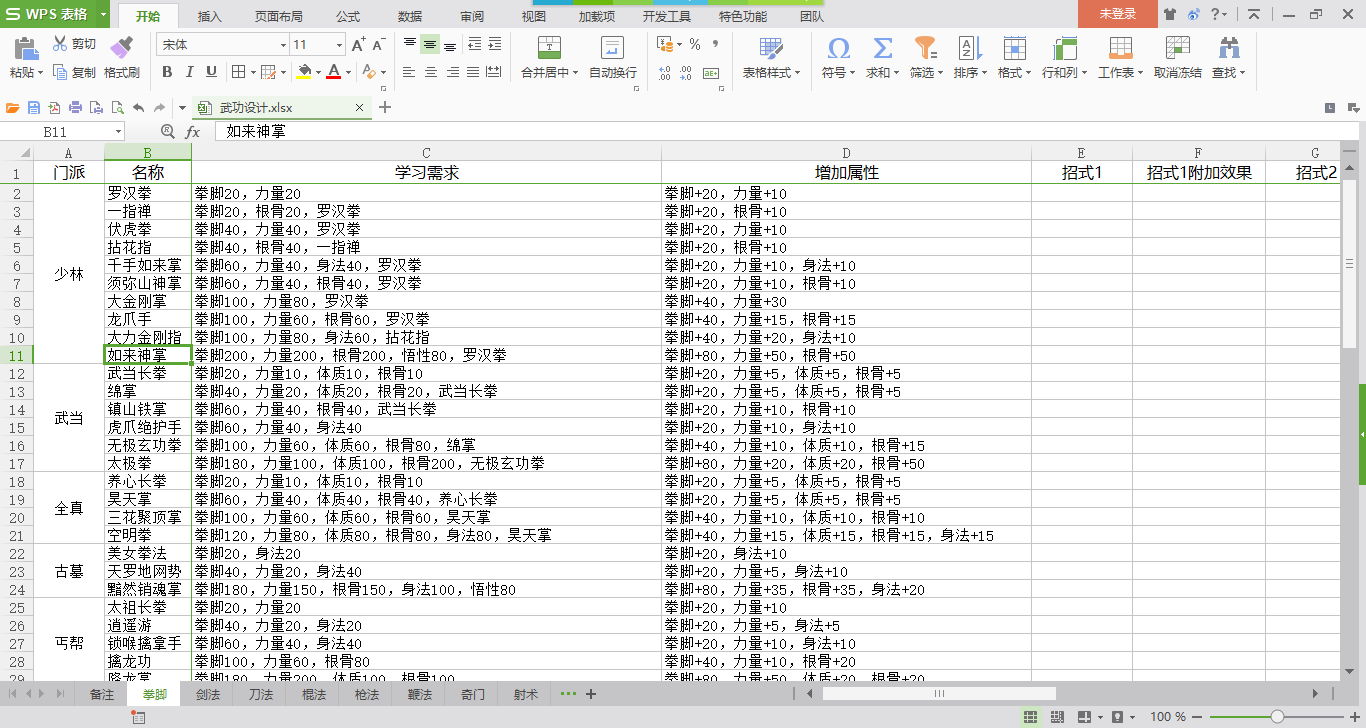Open the fill color dropdown arrow
The width and height of the screenshot is (1366, 728).
point(318,72)
